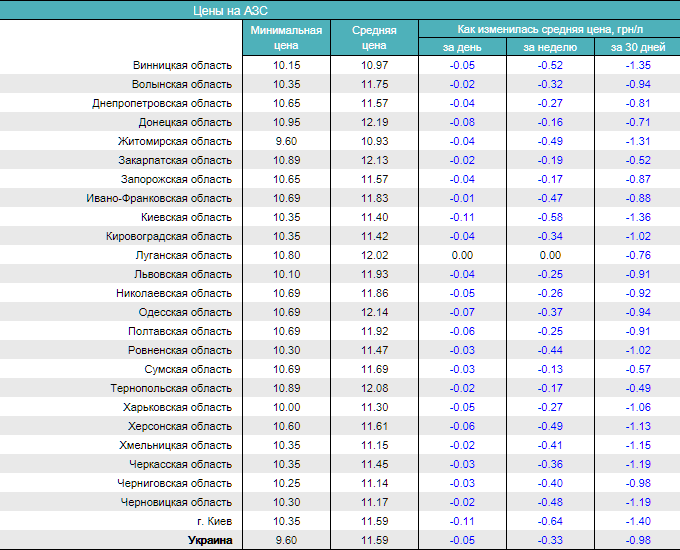Select the 'за день' column header
680x550 pixels.
point(462,47)
